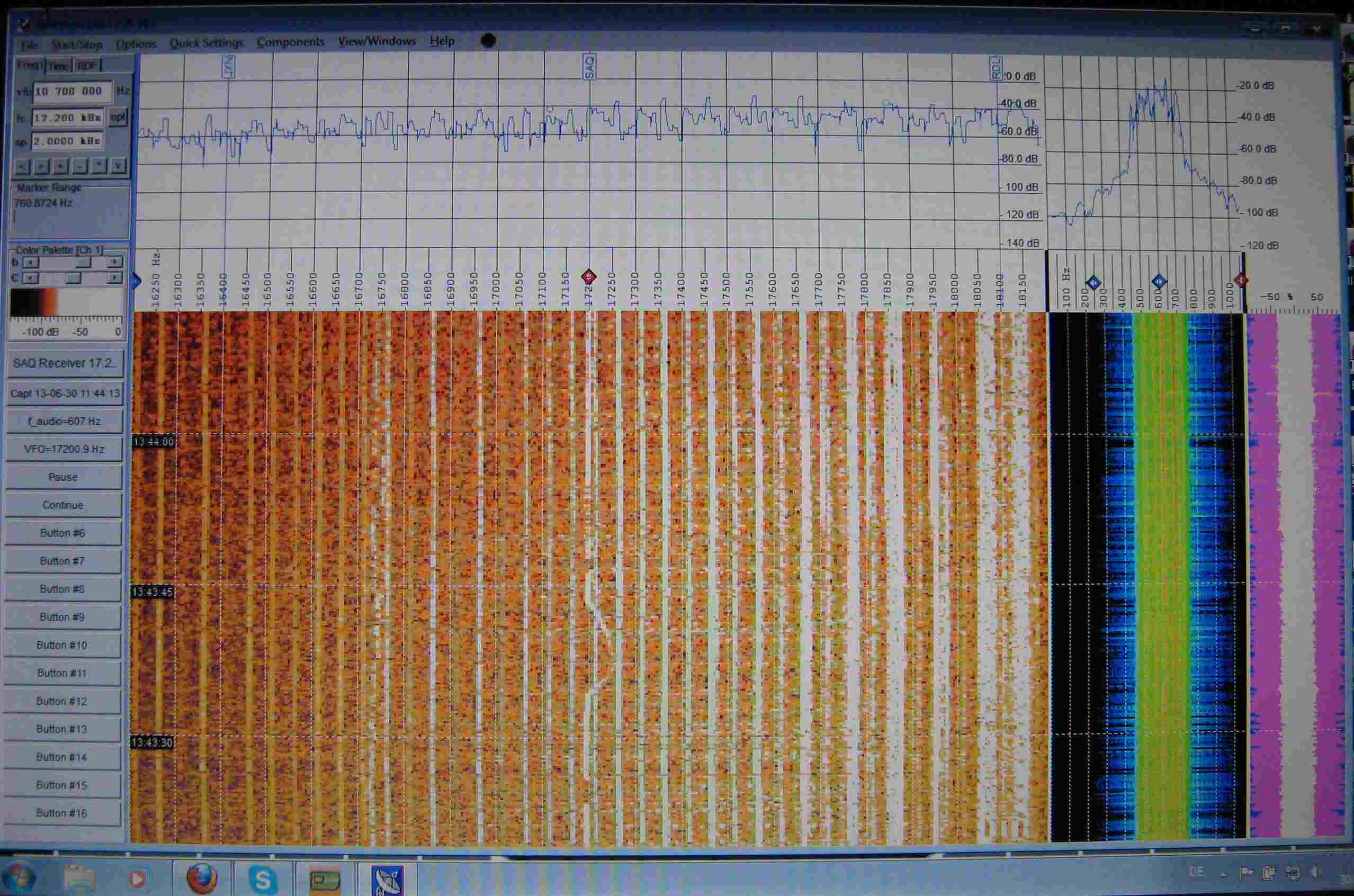Image resolution: width=1354 pixels, height=896 pixels.
Task: Click the contrast 'c' slider right arrow
Action: coord(115,277)
